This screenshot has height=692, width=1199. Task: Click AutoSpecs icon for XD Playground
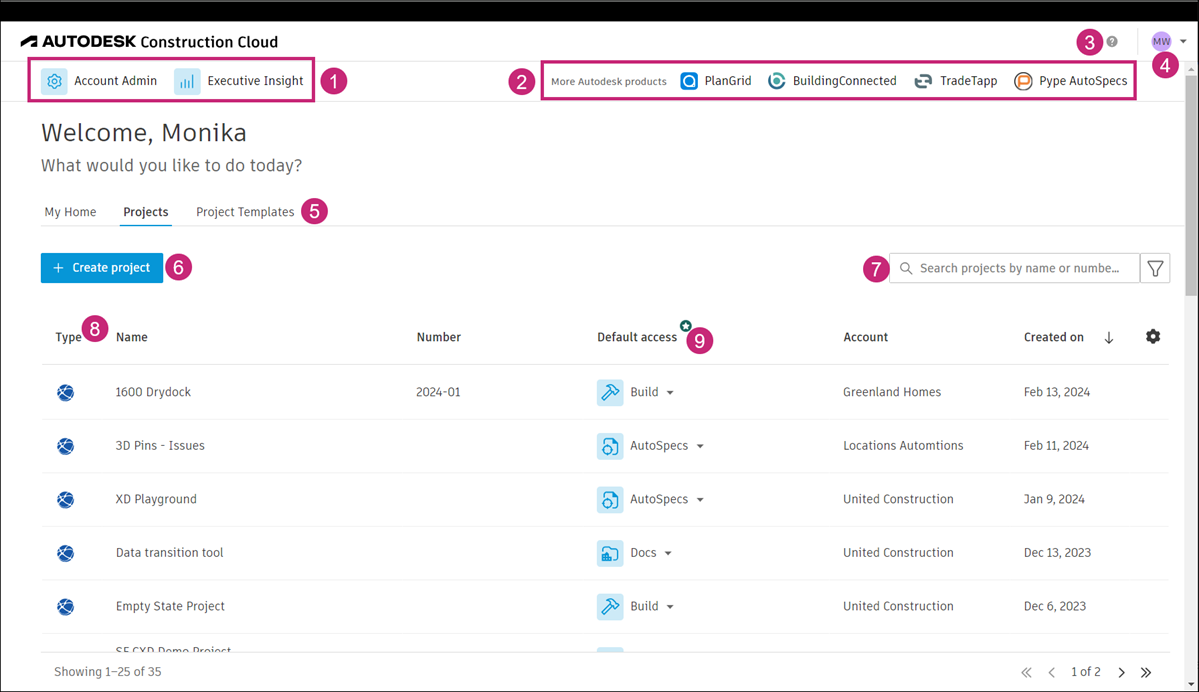610,499
